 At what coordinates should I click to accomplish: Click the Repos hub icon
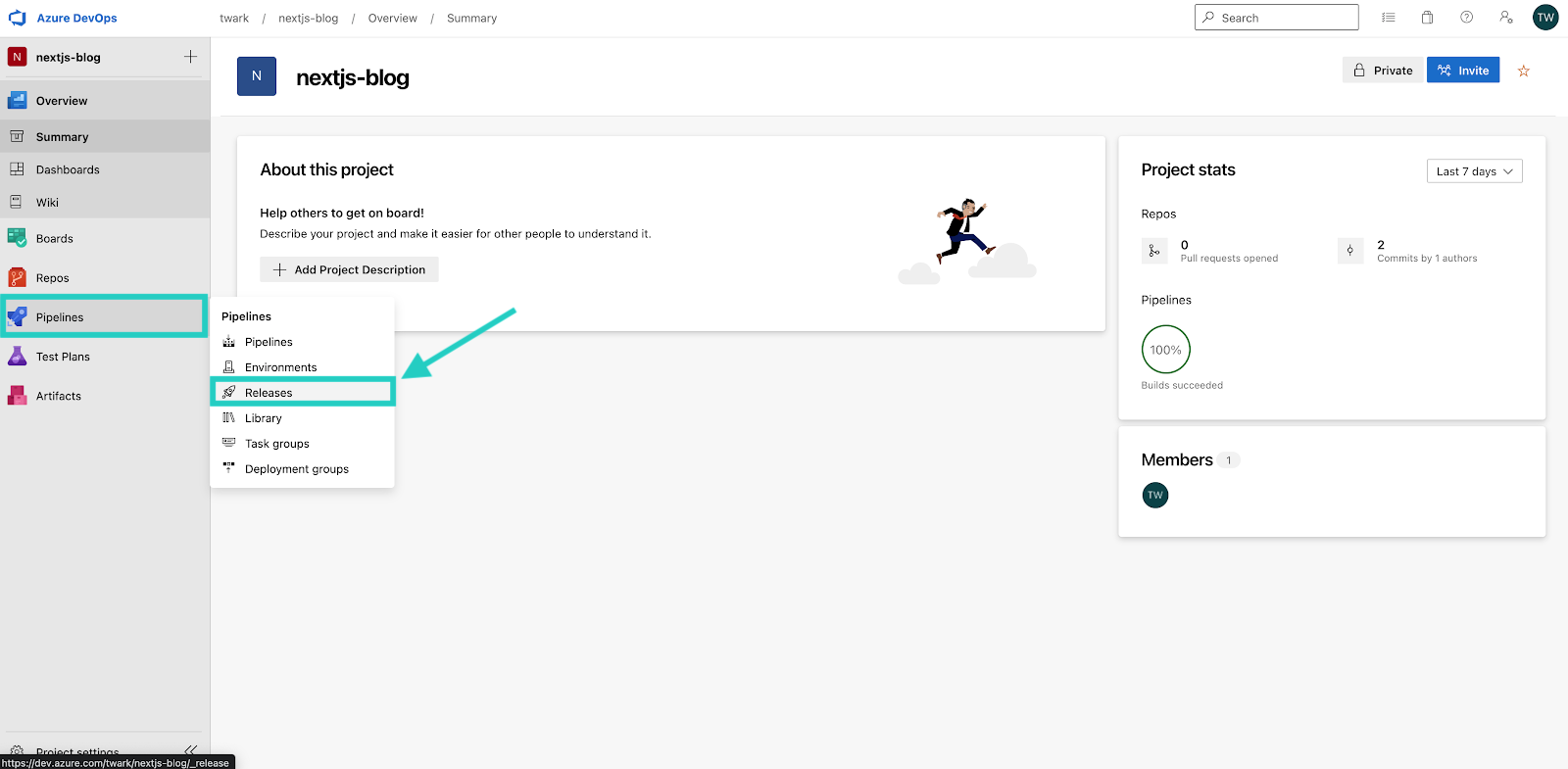(x=17, y=278)
